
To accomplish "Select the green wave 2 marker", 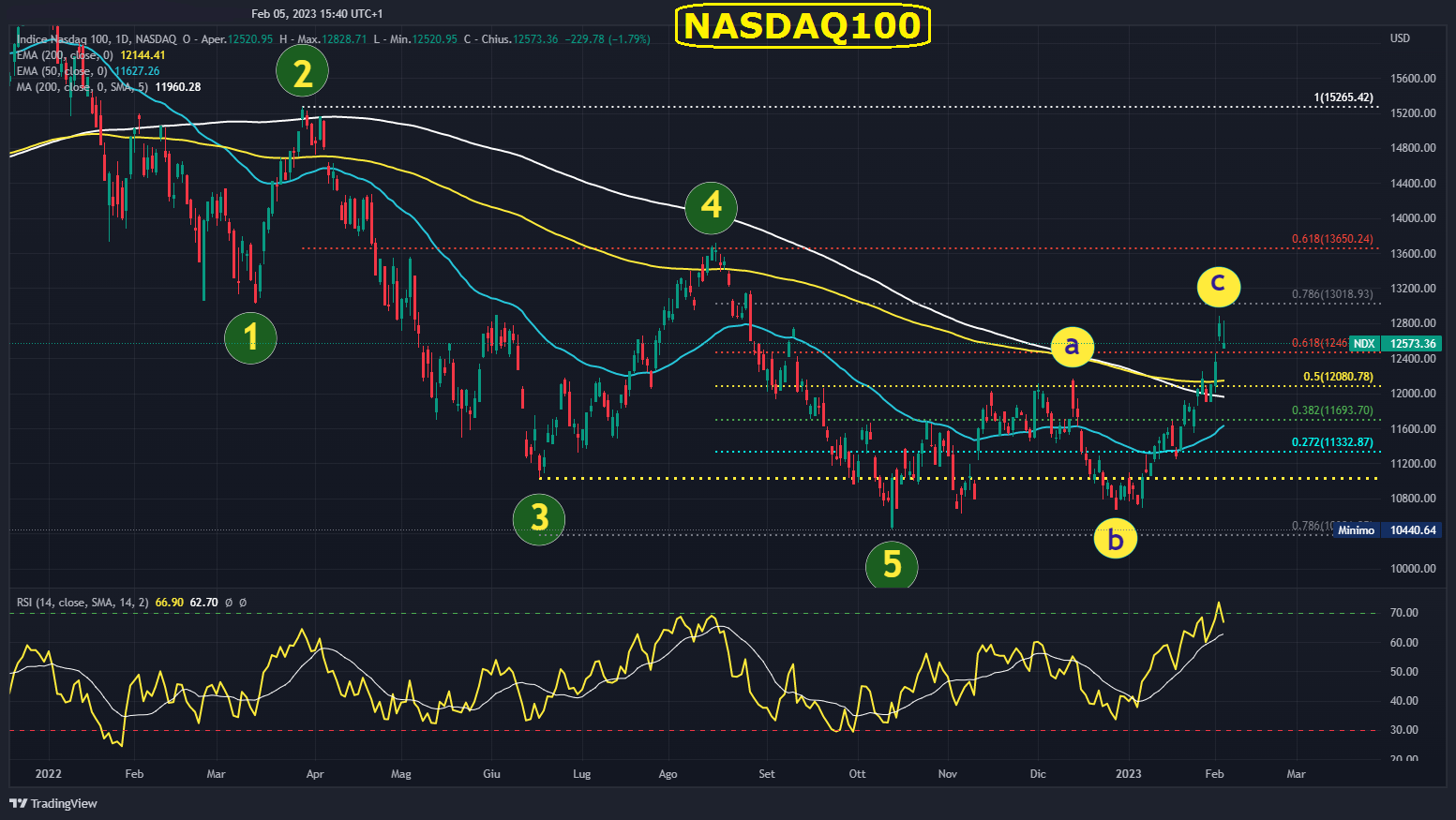I will coord(303,72).
